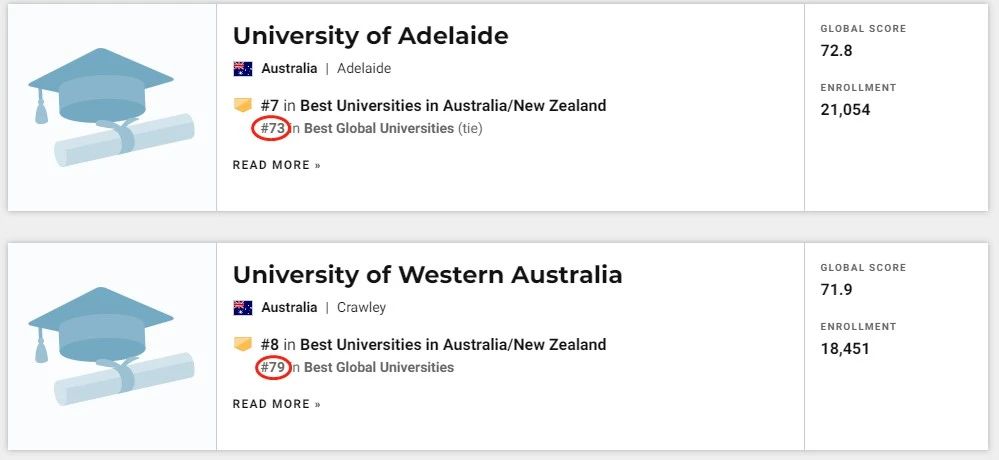Click Australian flag icon beside Adelaide
The image size is (999, 460).
click(243, 69)
